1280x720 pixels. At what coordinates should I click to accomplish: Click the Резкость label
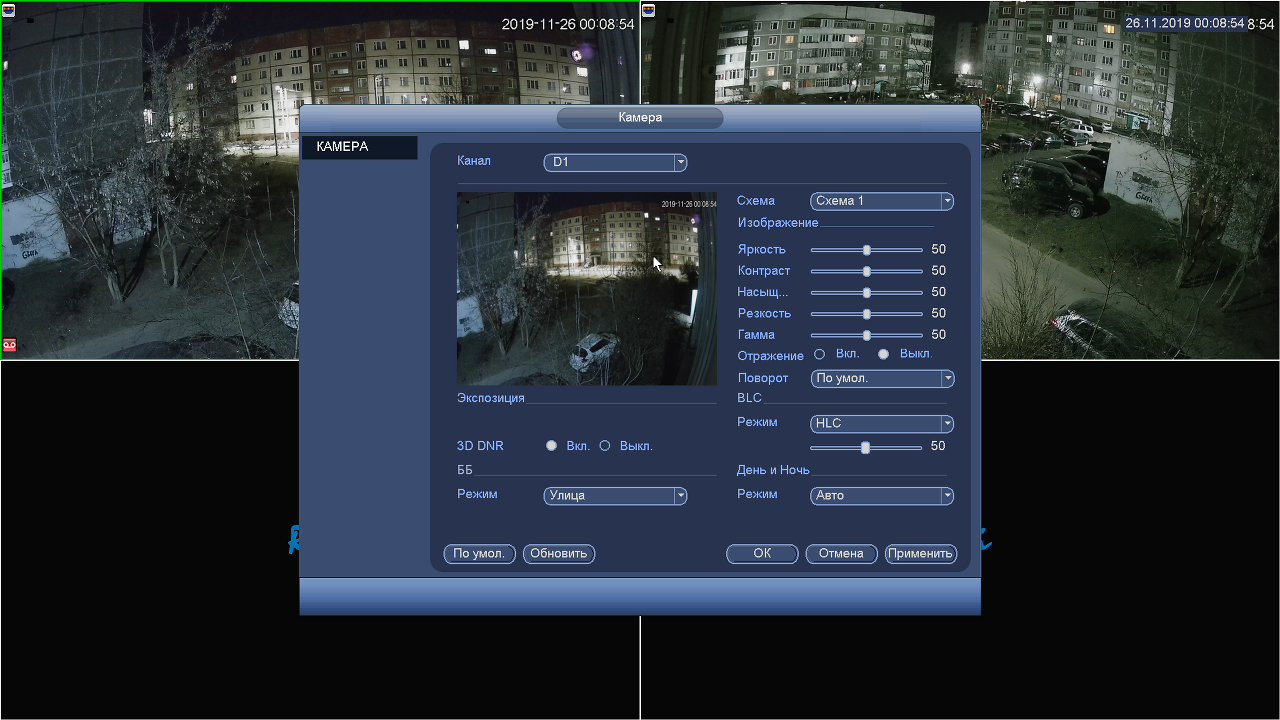tap(764, 314)
